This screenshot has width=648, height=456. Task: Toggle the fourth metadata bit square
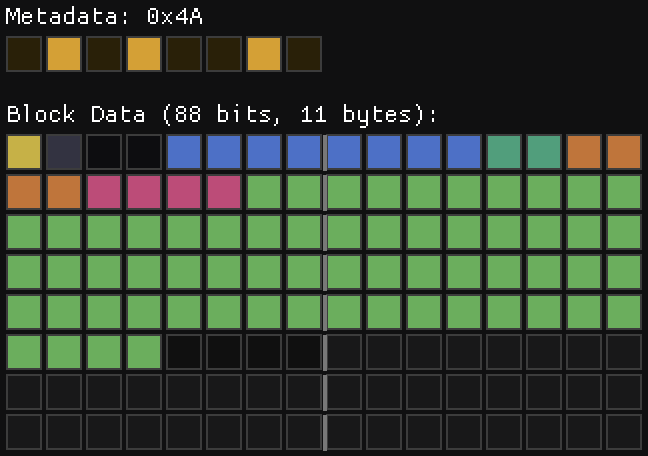144,54
